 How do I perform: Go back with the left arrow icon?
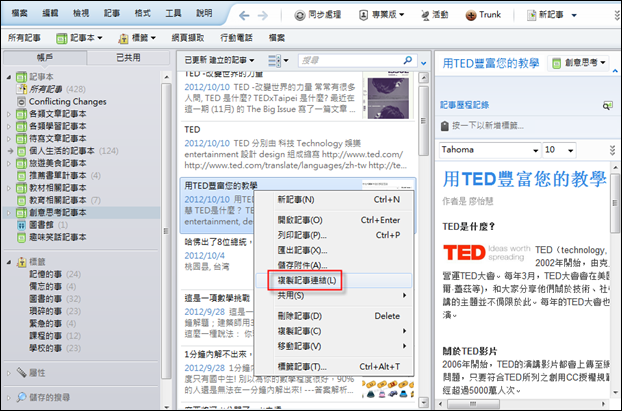click(x=244, y=15)
